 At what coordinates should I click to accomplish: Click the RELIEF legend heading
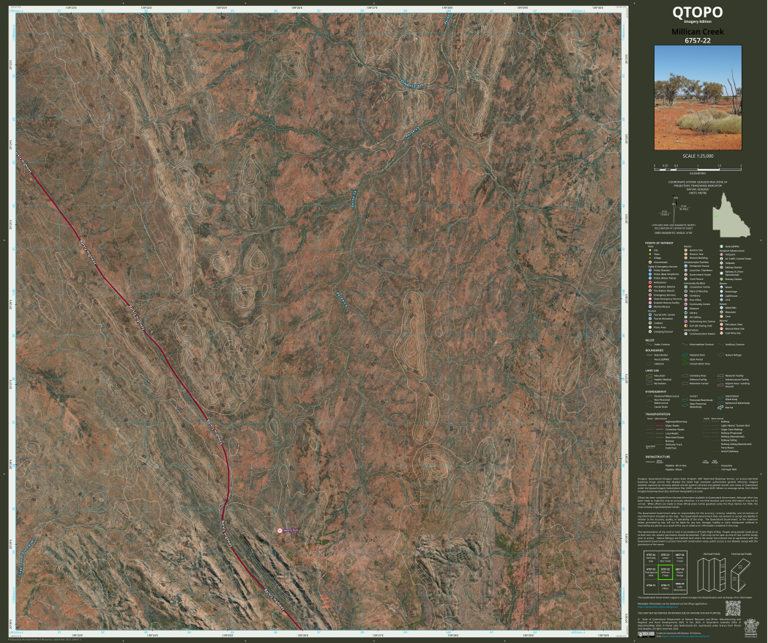pos(649,339)
